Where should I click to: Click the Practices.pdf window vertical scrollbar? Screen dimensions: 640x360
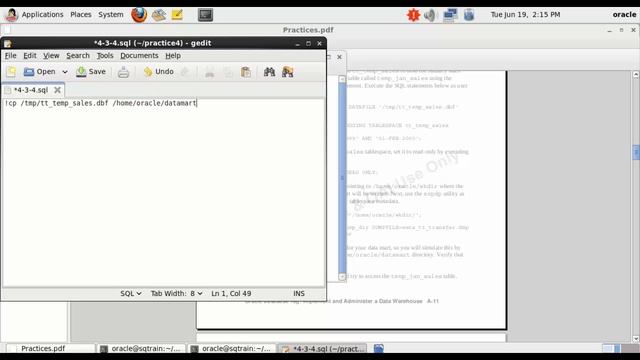pyautogui.click(x=636, y=152)
